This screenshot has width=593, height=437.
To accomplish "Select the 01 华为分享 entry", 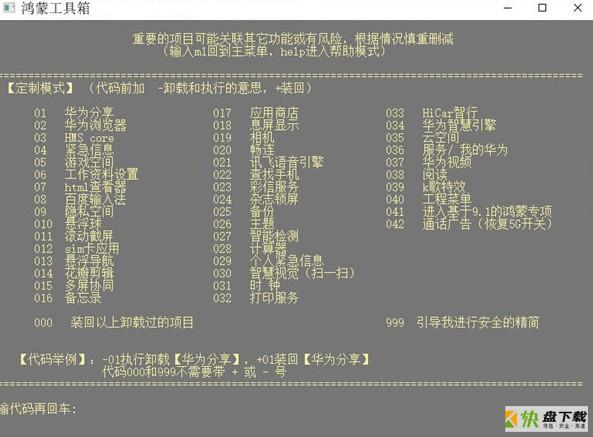I will tap(74, 113).
